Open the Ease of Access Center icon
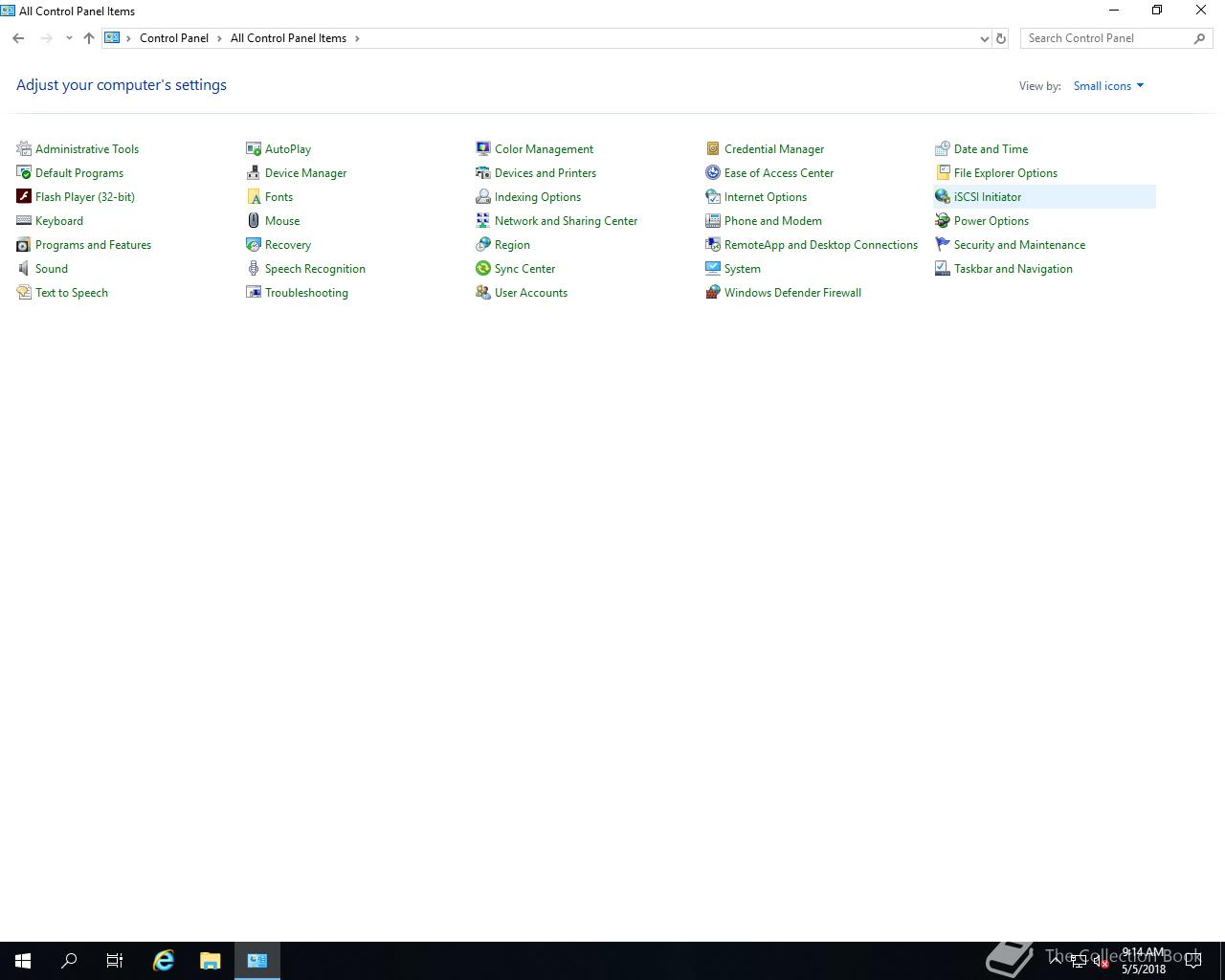Image resolution: width=1225 pixels, height=980 pixels. tap(713, 172)
